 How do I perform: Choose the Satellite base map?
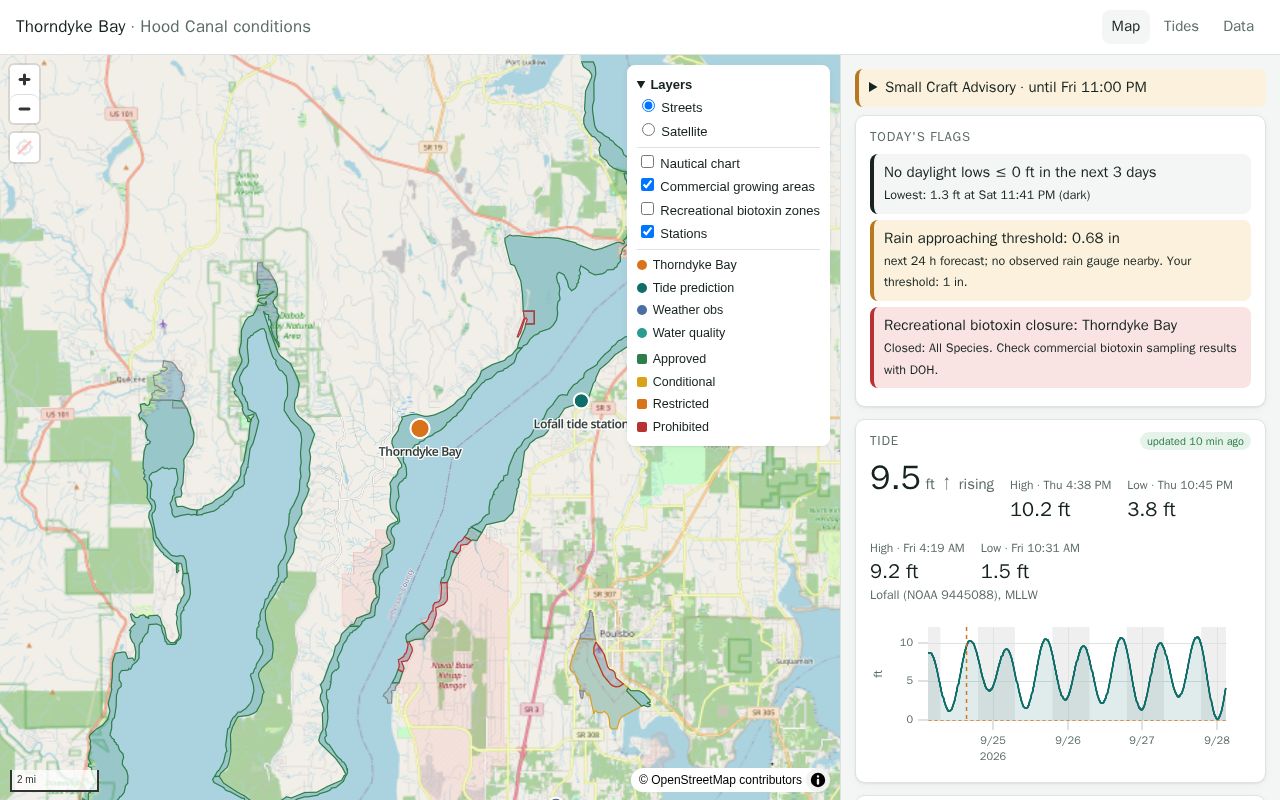[x=648, y=130]
